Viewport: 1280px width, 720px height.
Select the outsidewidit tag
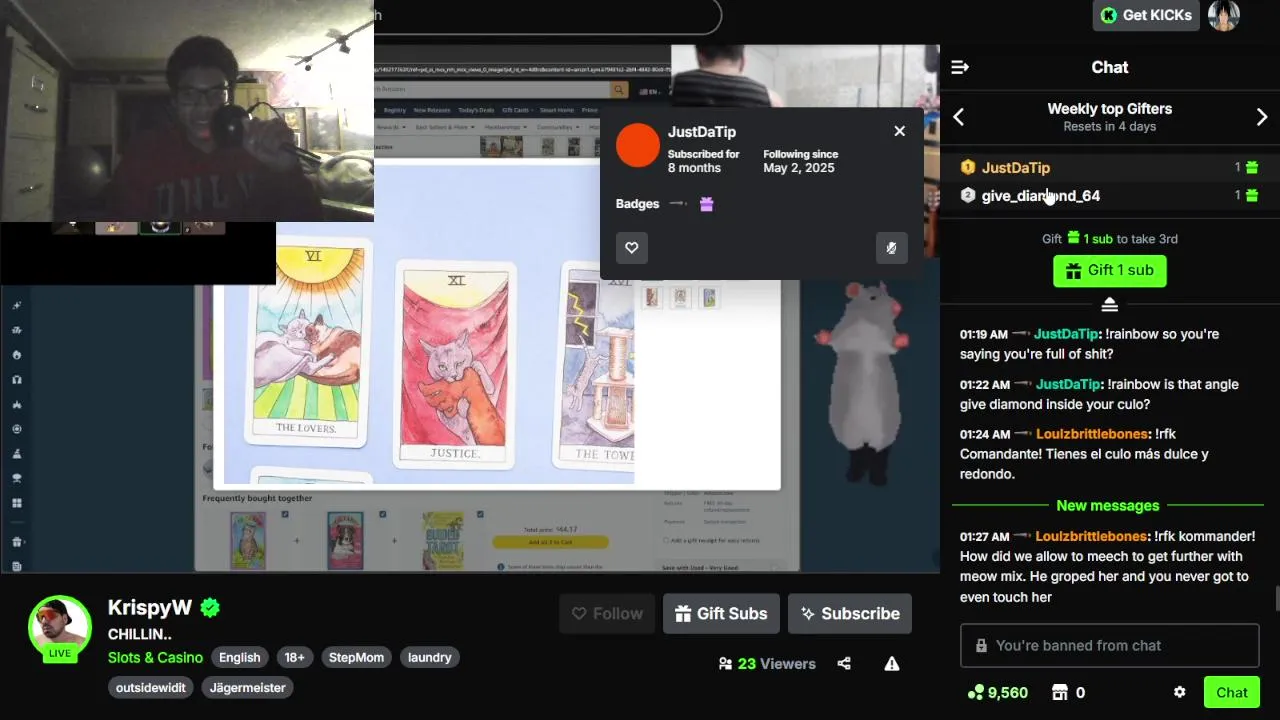pyautogui.click(x=151, y=687)
